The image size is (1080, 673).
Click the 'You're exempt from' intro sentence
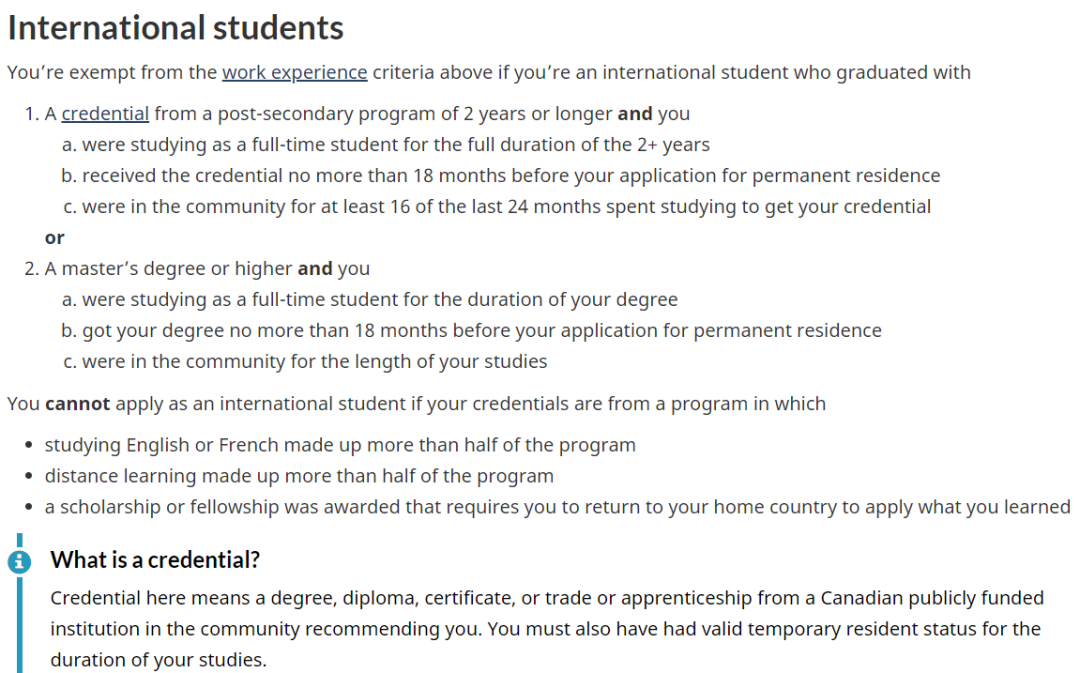(x=489, y=72)
